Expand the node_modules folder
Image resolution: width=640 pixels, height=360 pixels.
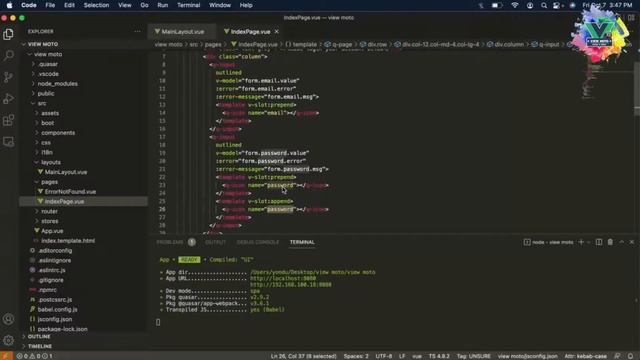[x=58, y=84]
